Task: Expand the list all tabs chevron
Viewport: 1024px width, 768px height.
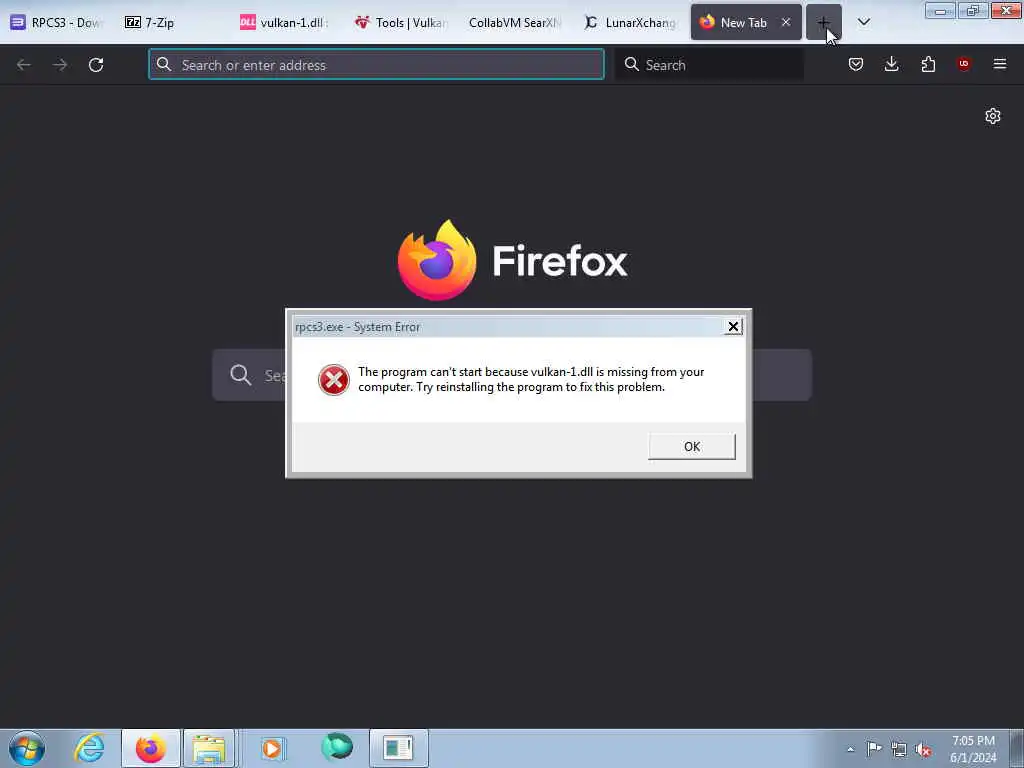Action: pyautogui.click(x=863, y=22)
